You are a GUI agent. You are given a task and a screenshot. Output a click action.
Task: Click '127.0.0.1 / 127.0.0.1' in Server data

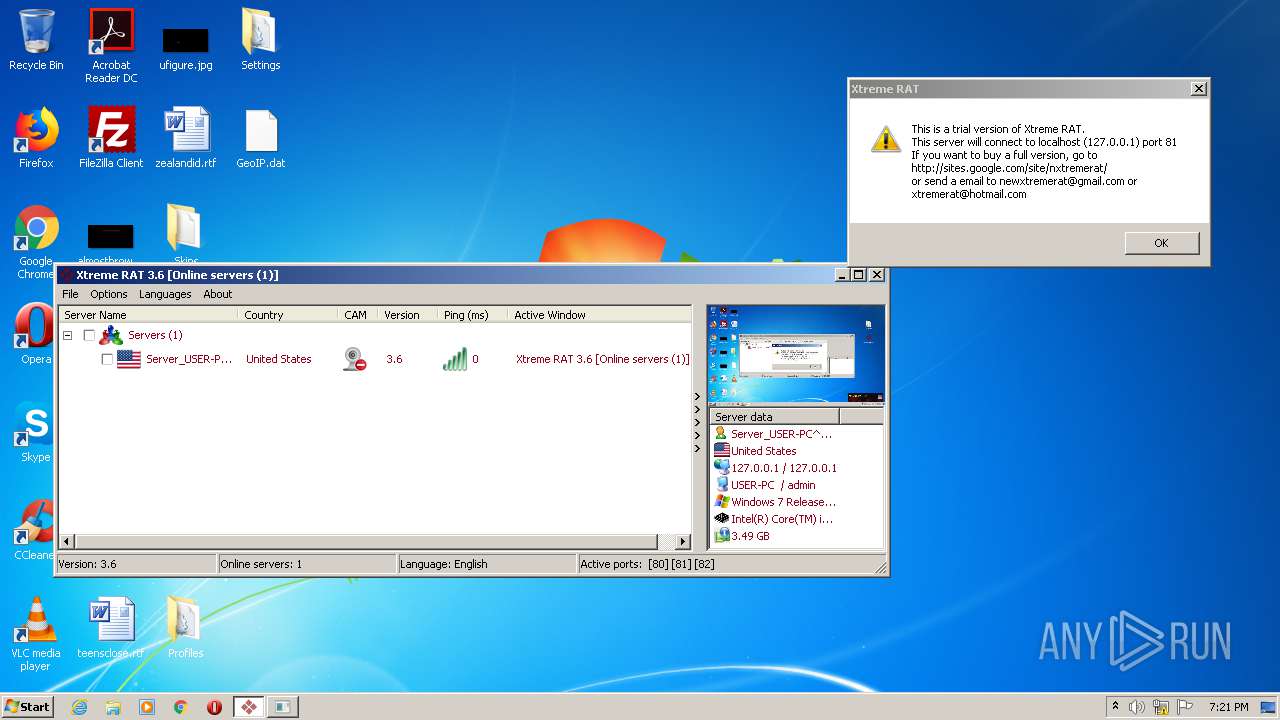tap(784, 467)
